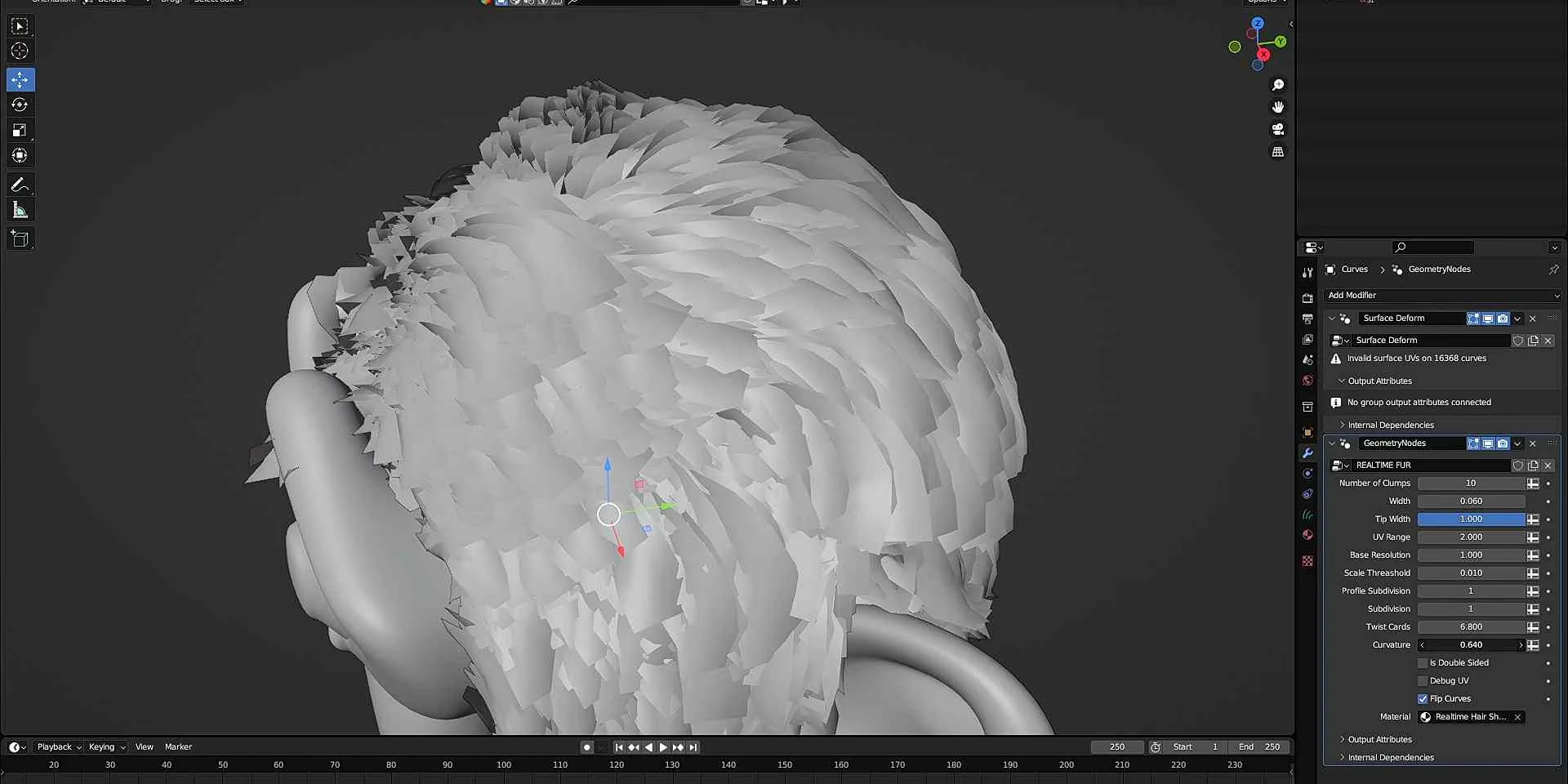The height and width of the screenshot is (784, 1568).
Task: Open the Marker menu in timeline
Action: 178,747
